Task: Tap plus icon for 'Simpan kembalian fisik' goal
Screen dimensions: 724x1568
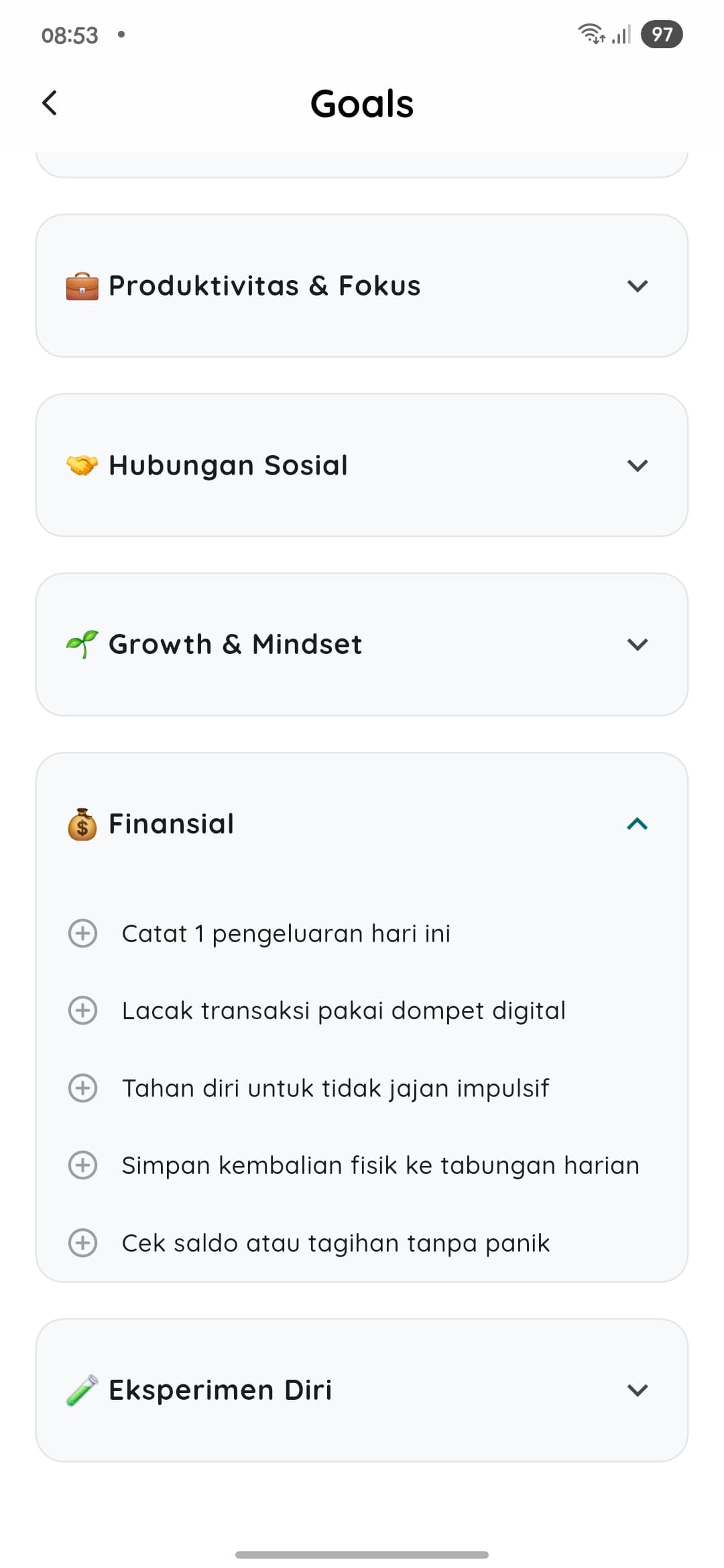Action: click(82, 1165)
